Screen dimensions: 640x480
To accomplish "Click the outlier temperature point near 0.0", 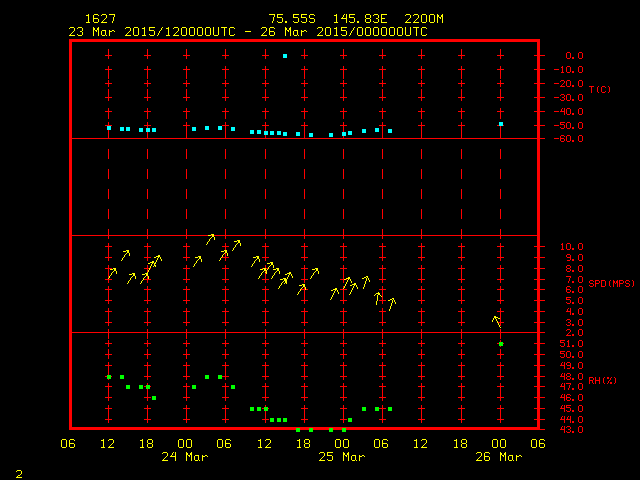I will coord(285,56).
